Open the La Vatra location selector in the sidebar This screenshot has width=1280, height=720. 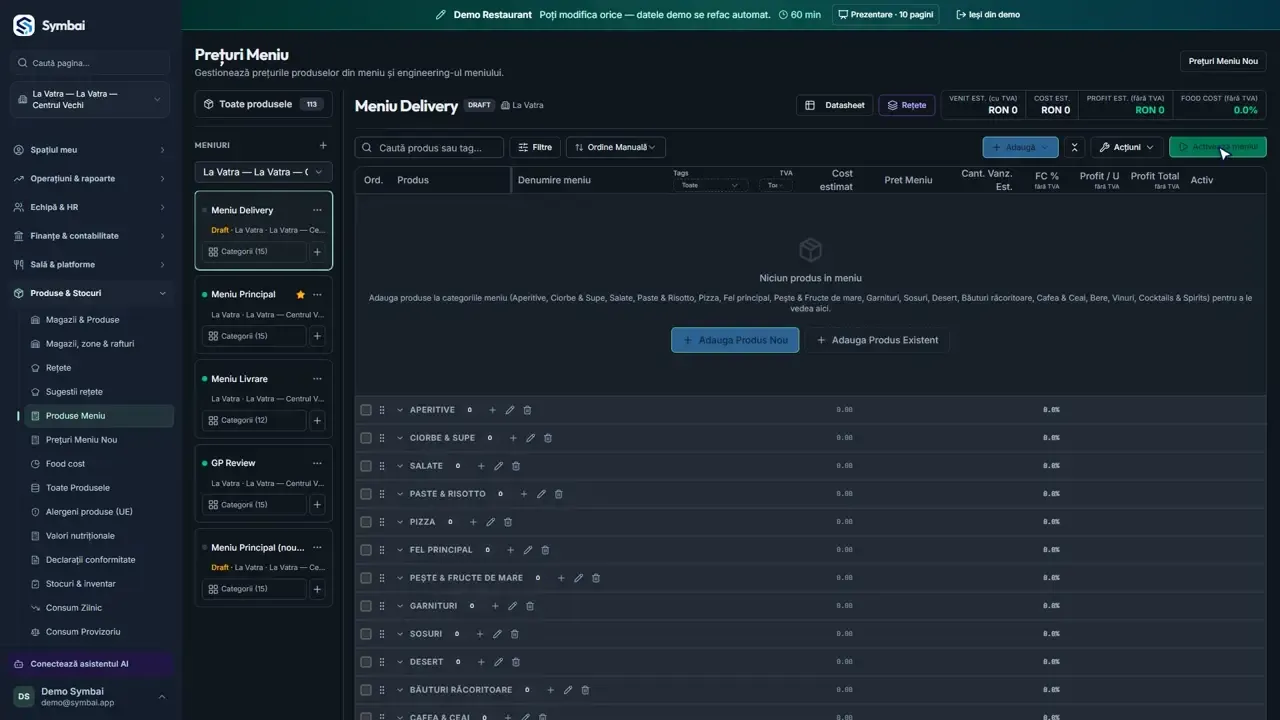(x=90, y=99)
